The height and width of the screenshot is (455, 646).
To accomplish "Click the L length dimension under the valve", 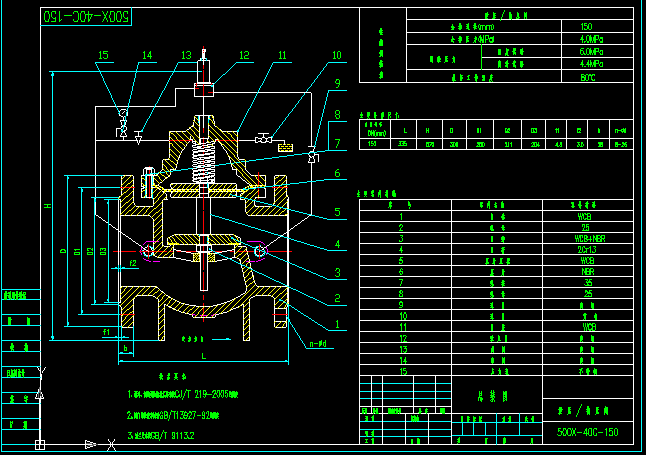I will point(203,355).
